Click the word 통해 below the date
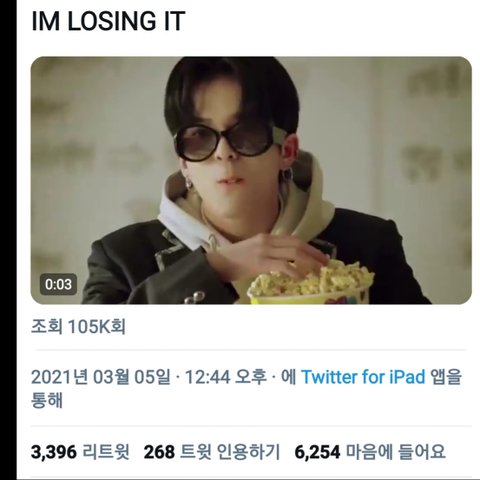This screenshot has width=480, height=480. (47, 400)
